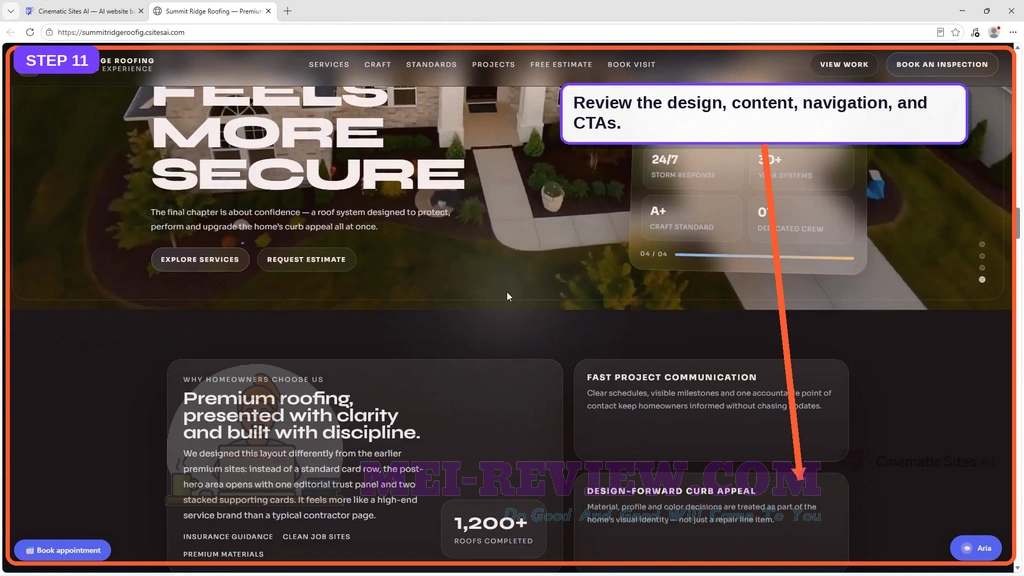Reload the page with the refresh icon
This screenshot has height=576, width=1024.
30,32
